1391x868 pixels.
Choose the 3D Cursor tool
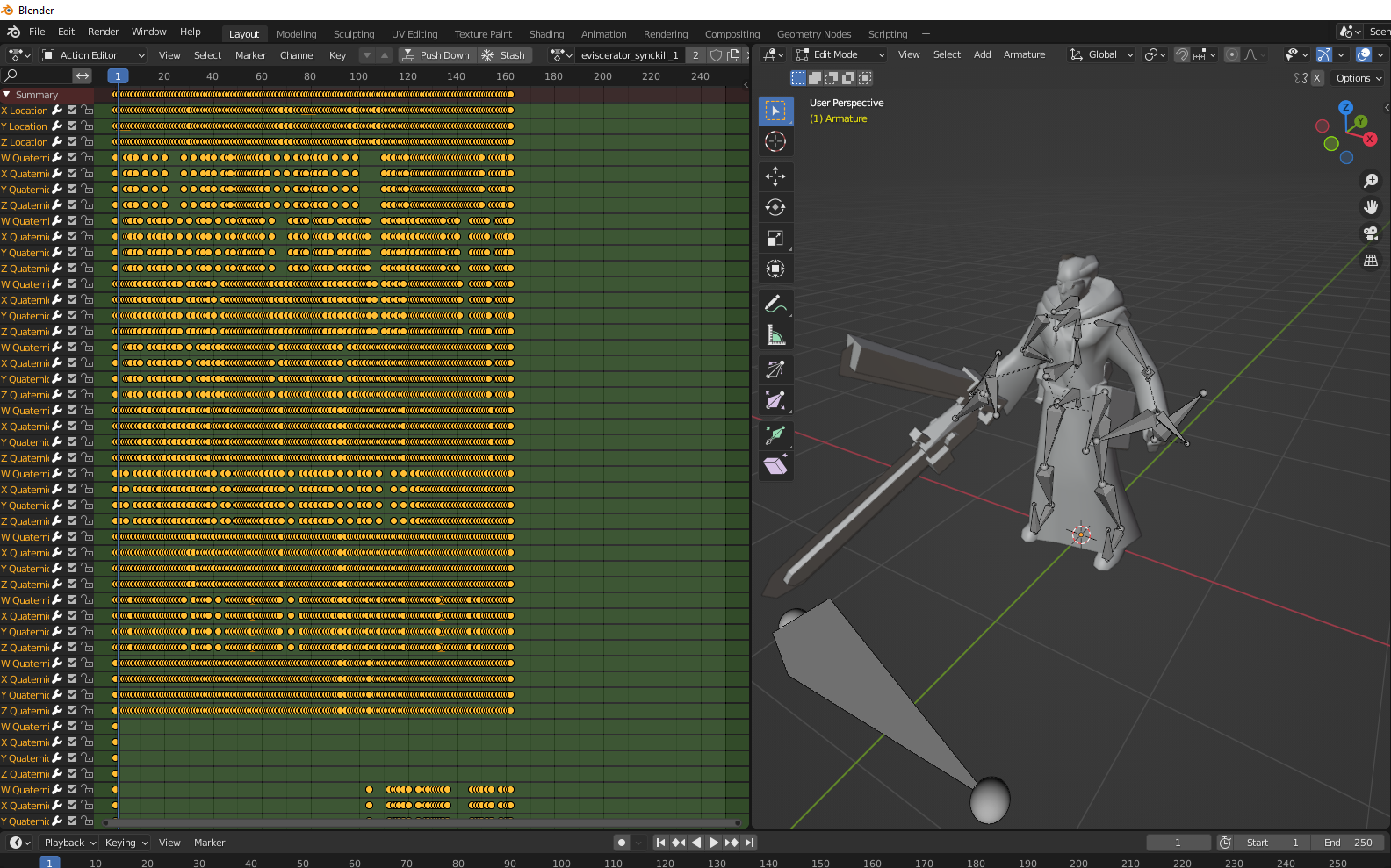point(775,141)
